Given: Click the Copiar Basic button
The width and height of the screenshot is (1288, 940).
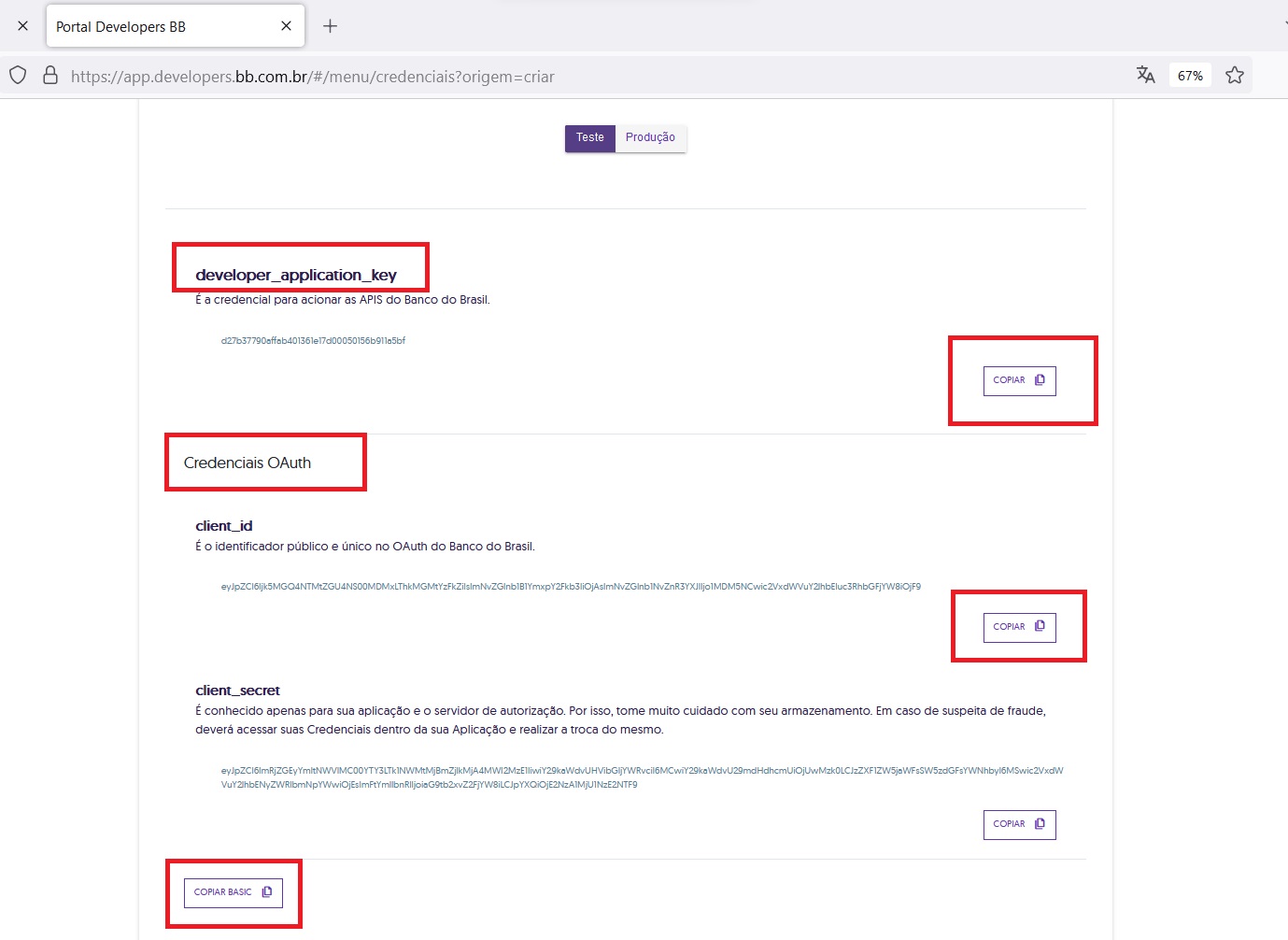Looking at the screenshot, I should pos(233,892).
